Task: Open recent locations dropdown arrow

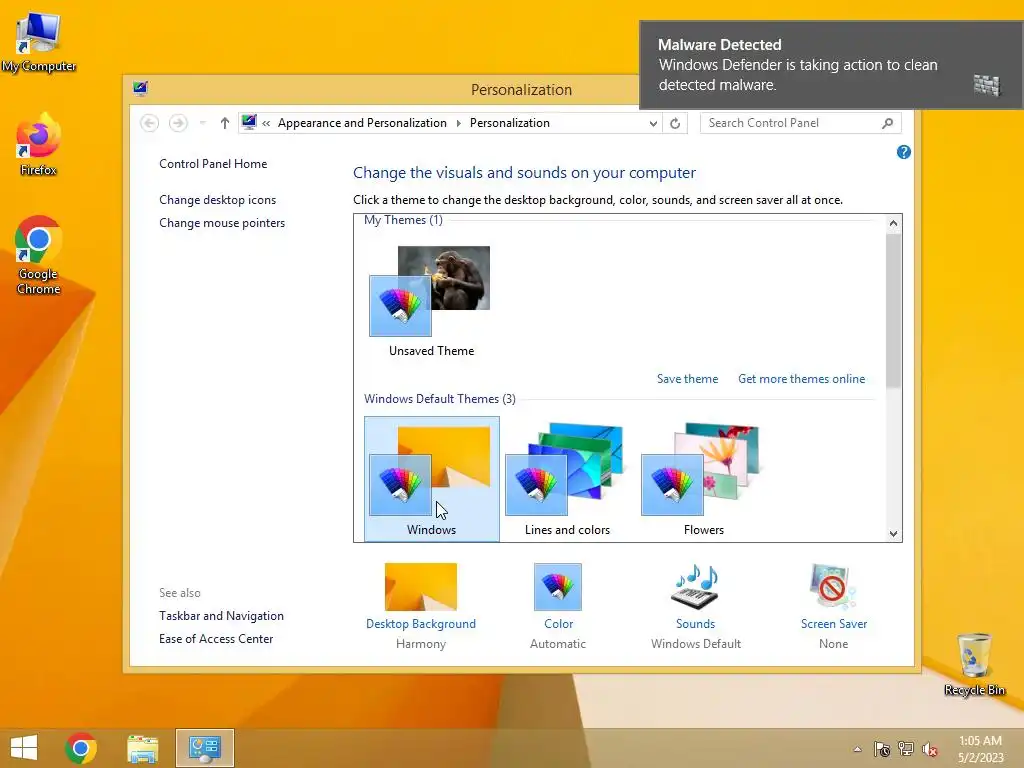Action: click(202, 123)
